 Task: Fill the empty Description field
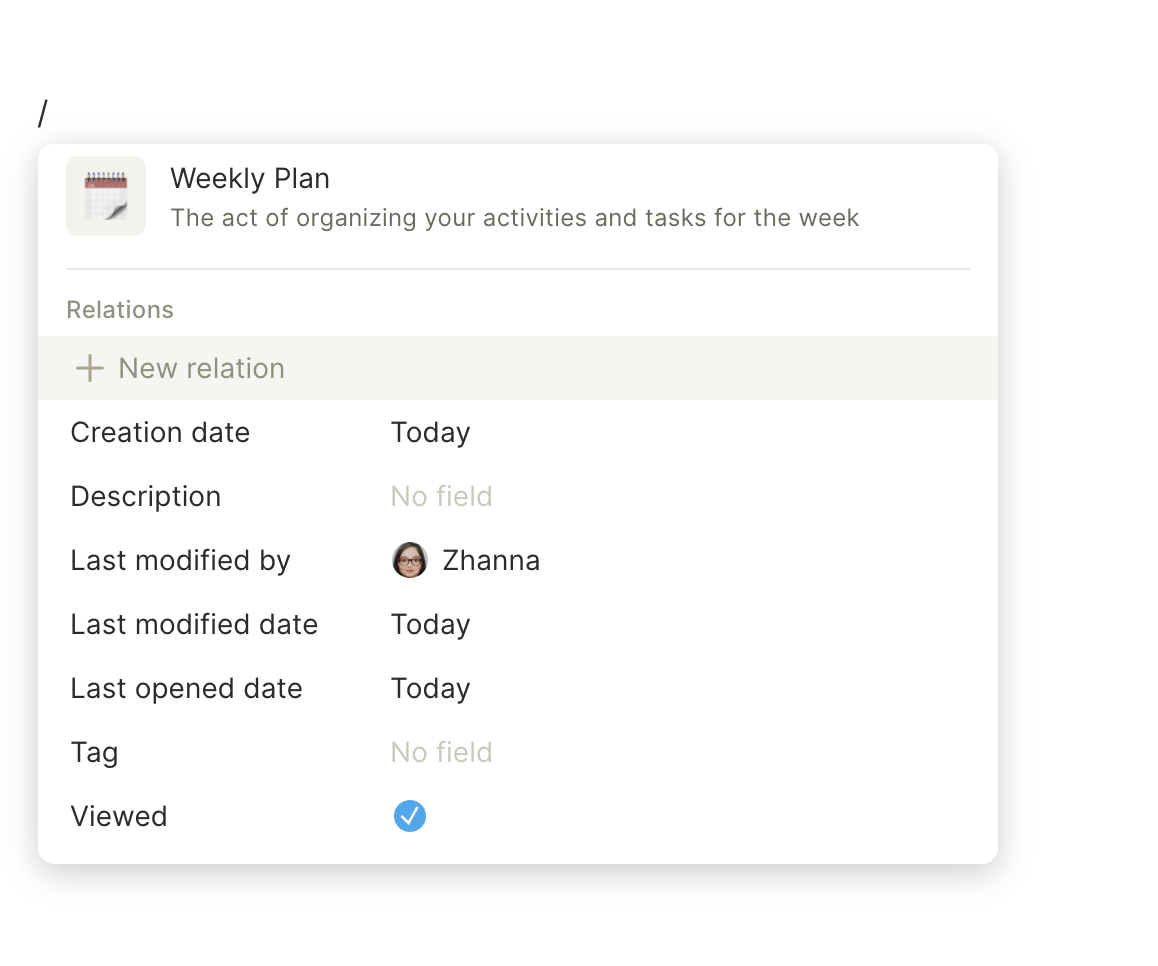(441, 496)
